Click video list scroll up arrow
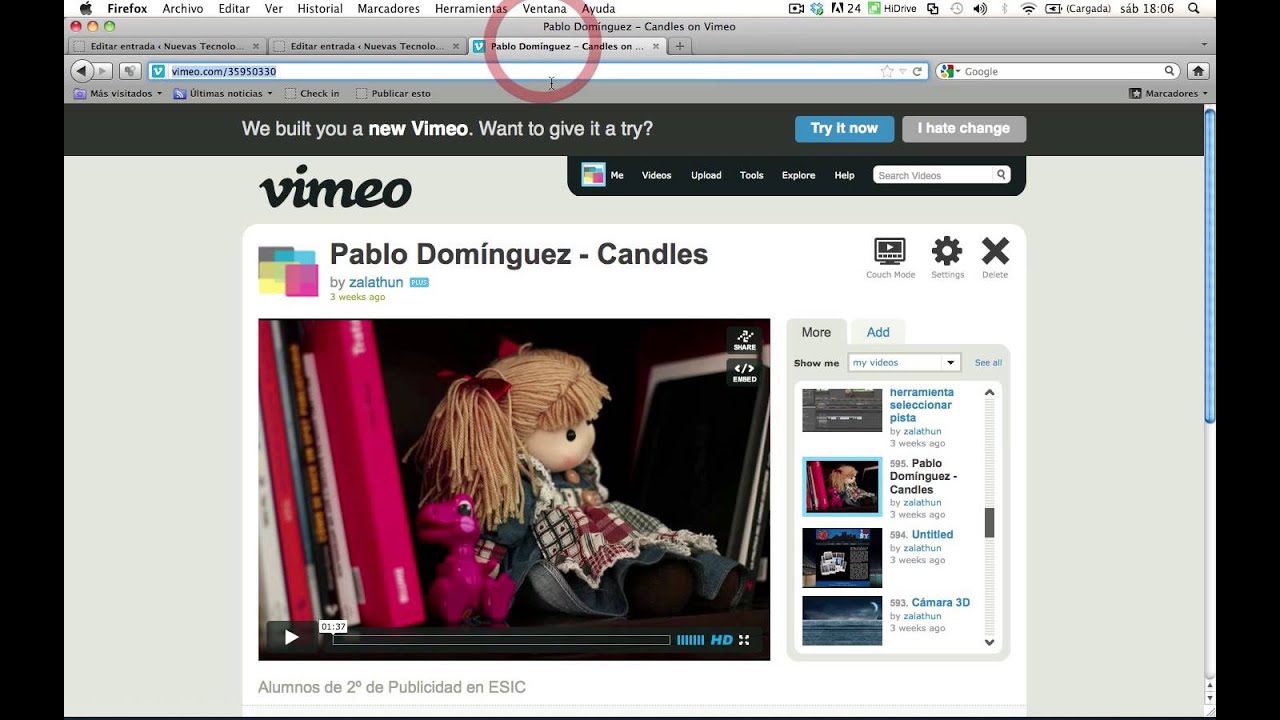This screenshot has width=1280, height=720. click(989, 393)
